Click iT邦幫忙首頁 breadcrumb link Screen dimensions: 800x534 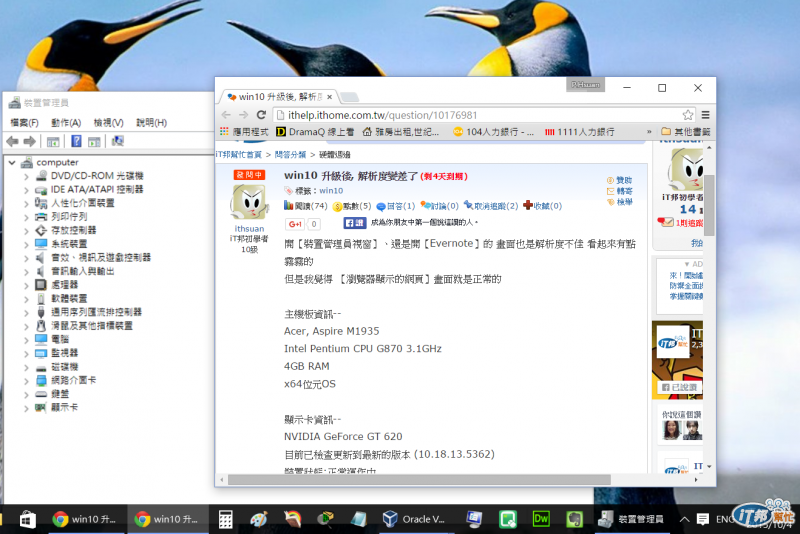click(238, 155)
